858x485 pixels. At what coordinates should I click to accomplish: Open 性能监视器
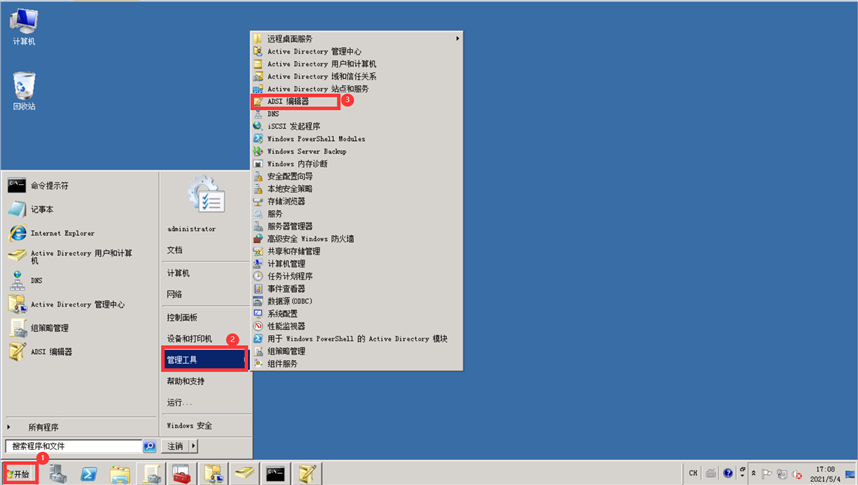tap(356, 326)
